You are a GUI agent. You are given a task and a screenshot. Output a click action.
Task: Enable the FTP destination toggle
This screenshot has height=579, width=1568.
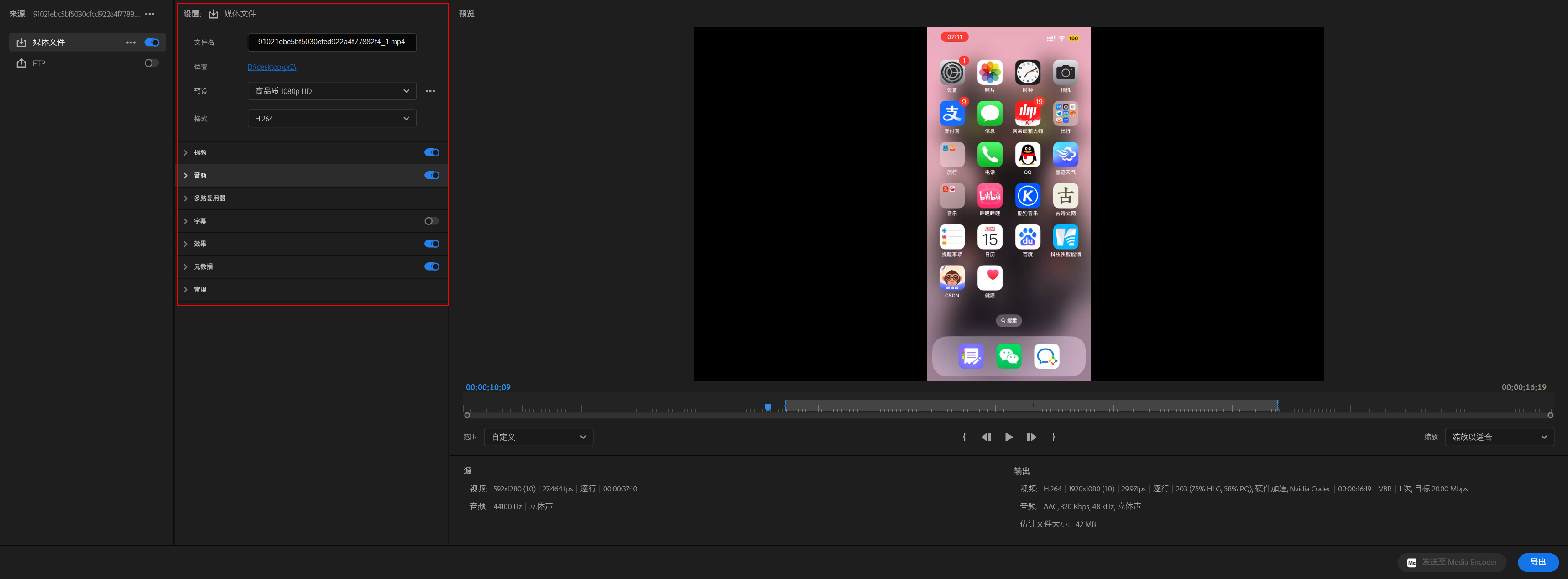click(151, 63)
